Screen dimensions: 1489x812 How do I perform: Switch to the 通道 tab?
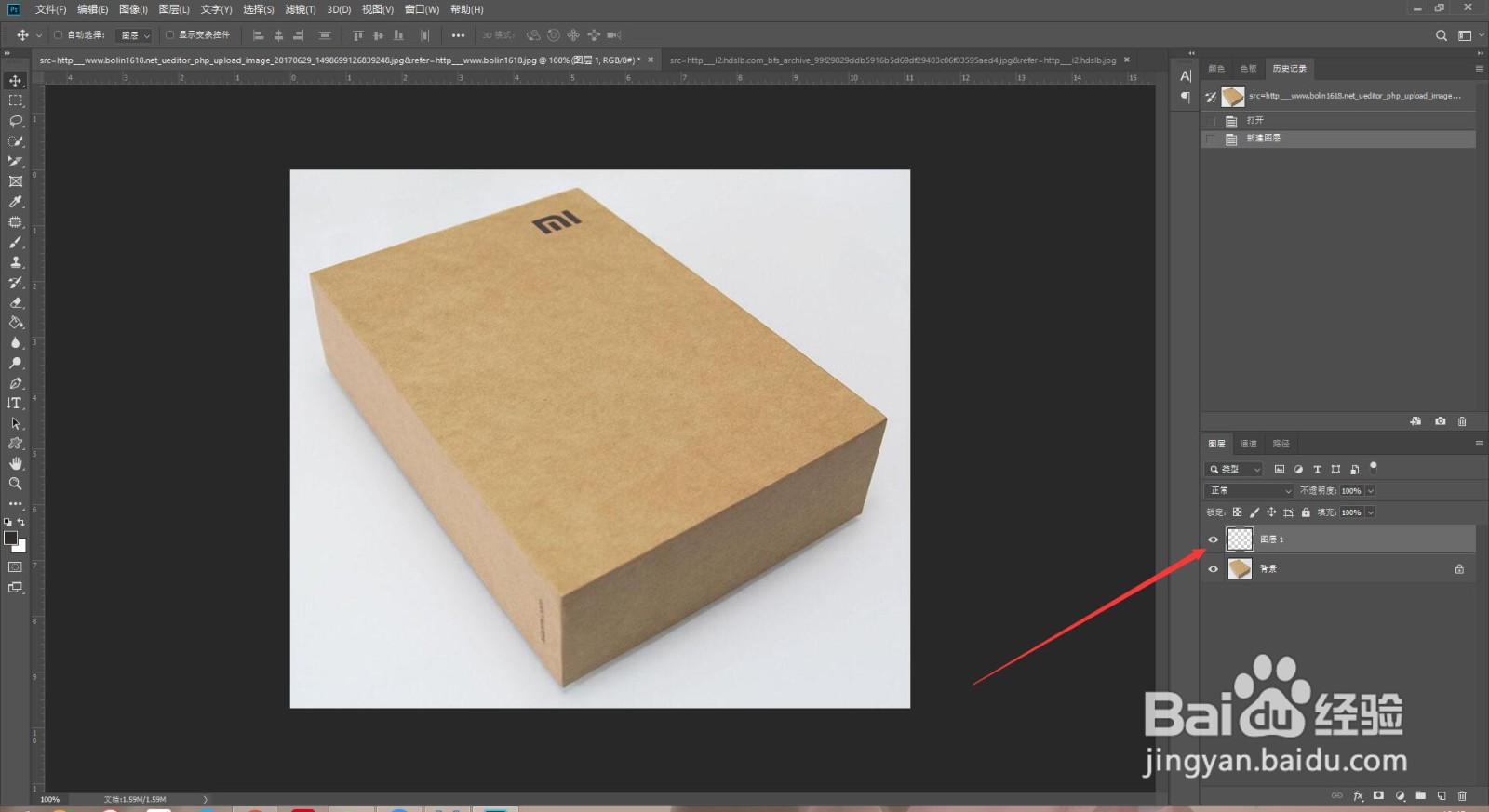pos(1248,444)
